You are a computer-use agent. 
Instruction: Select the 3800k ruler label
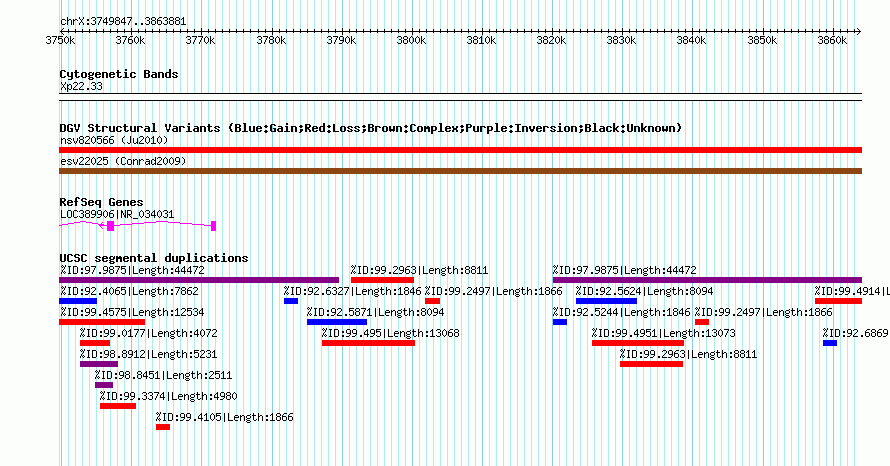tap(411, 41)
